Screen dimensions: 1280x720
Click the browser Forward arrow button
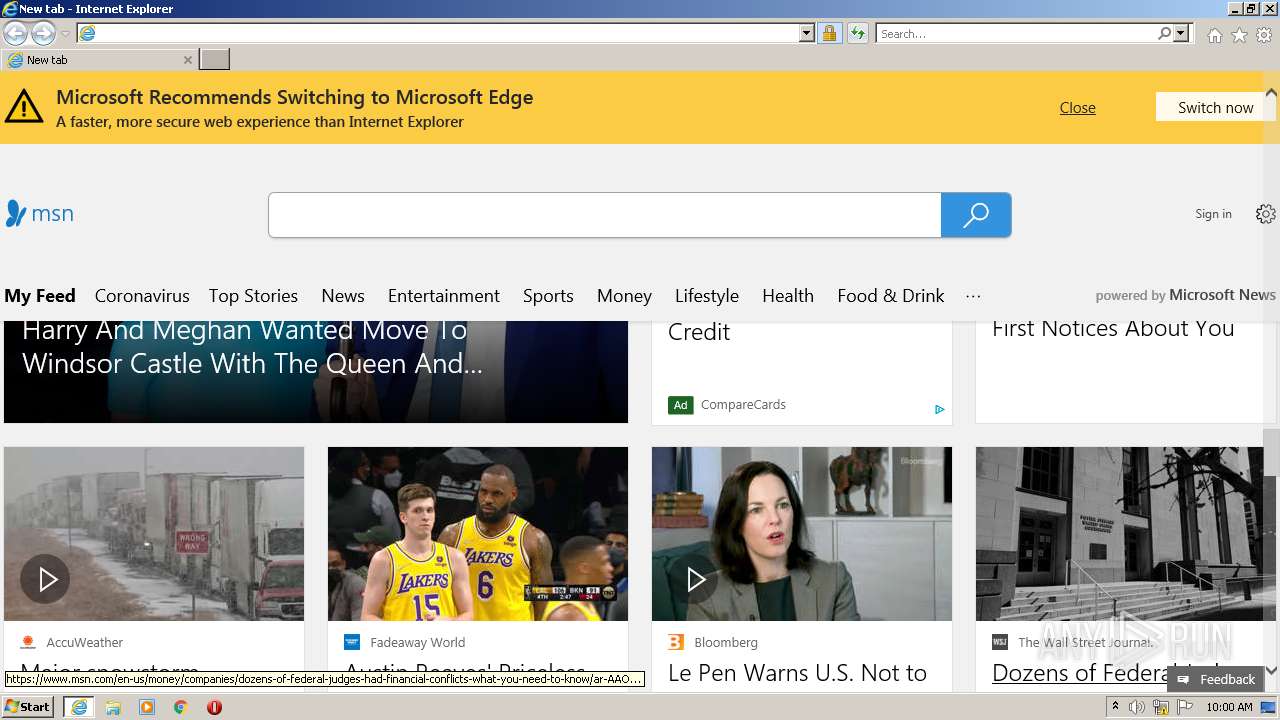(x=43, y=33)
